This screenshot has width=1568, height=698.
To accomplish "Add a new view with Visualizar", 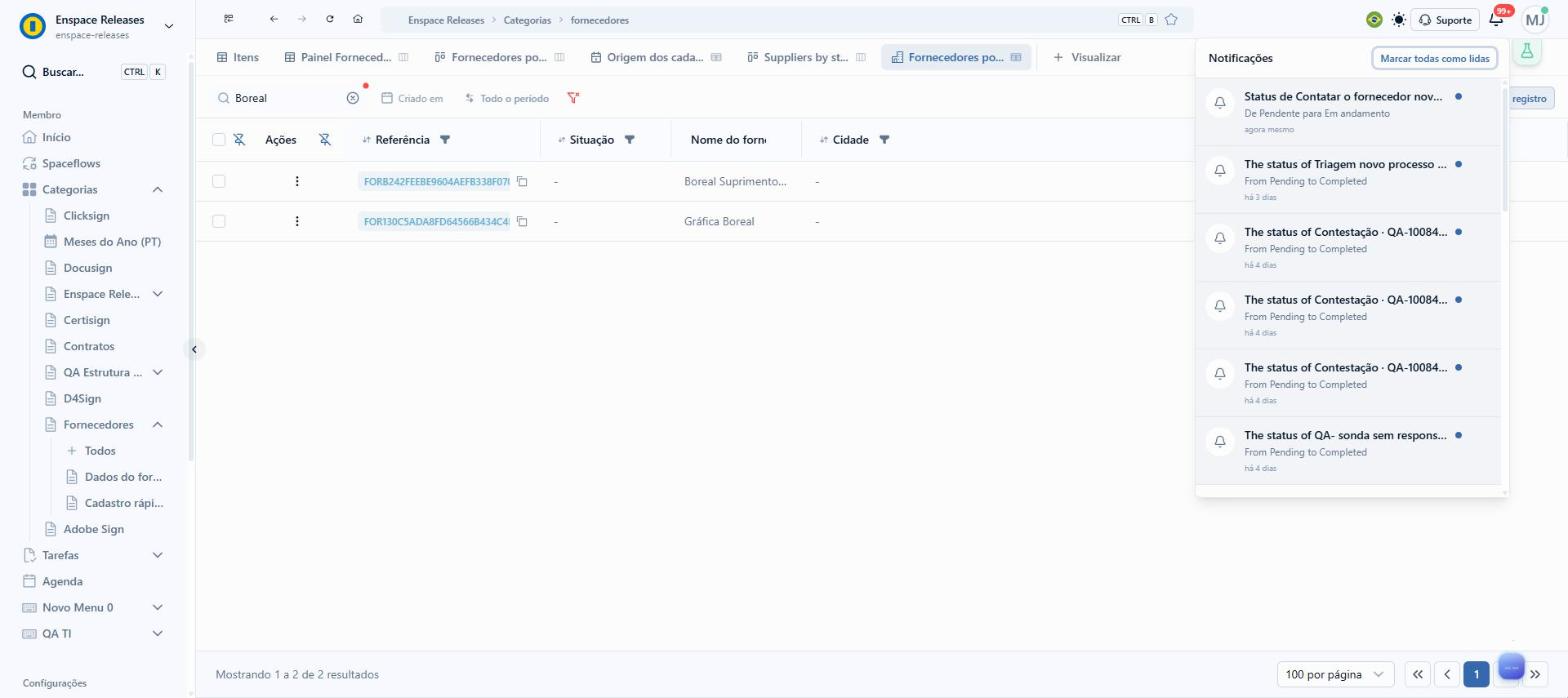I will pyautogui.click(x=1087, y=57).
